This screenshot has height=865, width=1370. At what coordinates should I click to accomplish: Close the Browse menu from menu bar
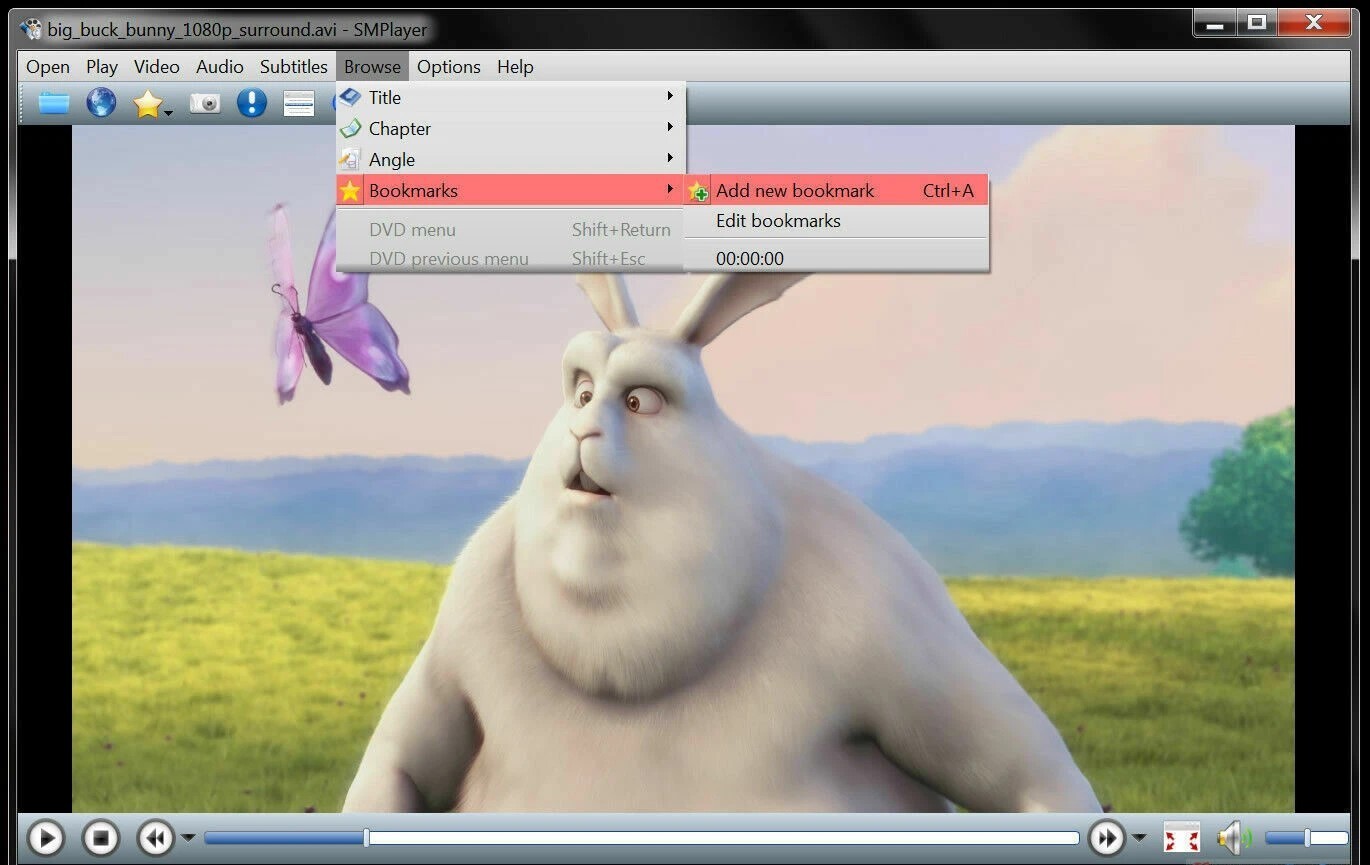(x=372, y=67)
